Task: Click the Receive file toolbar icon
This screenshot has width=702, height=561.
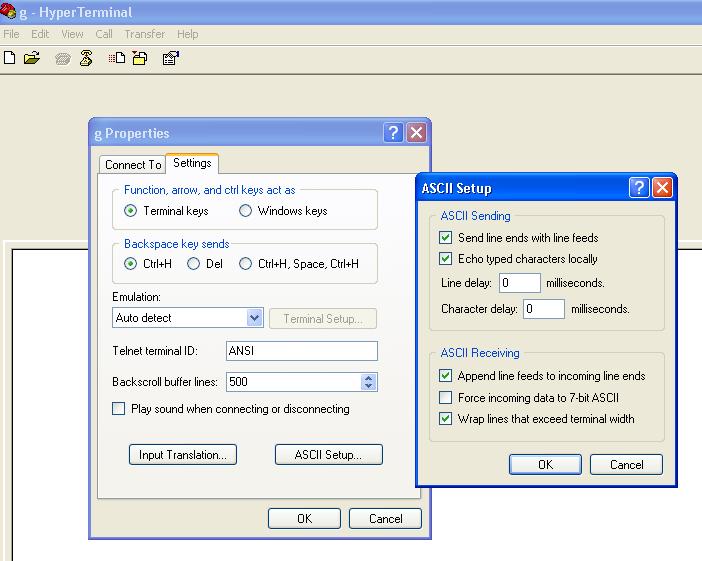Action: click(x=140, y=58)
